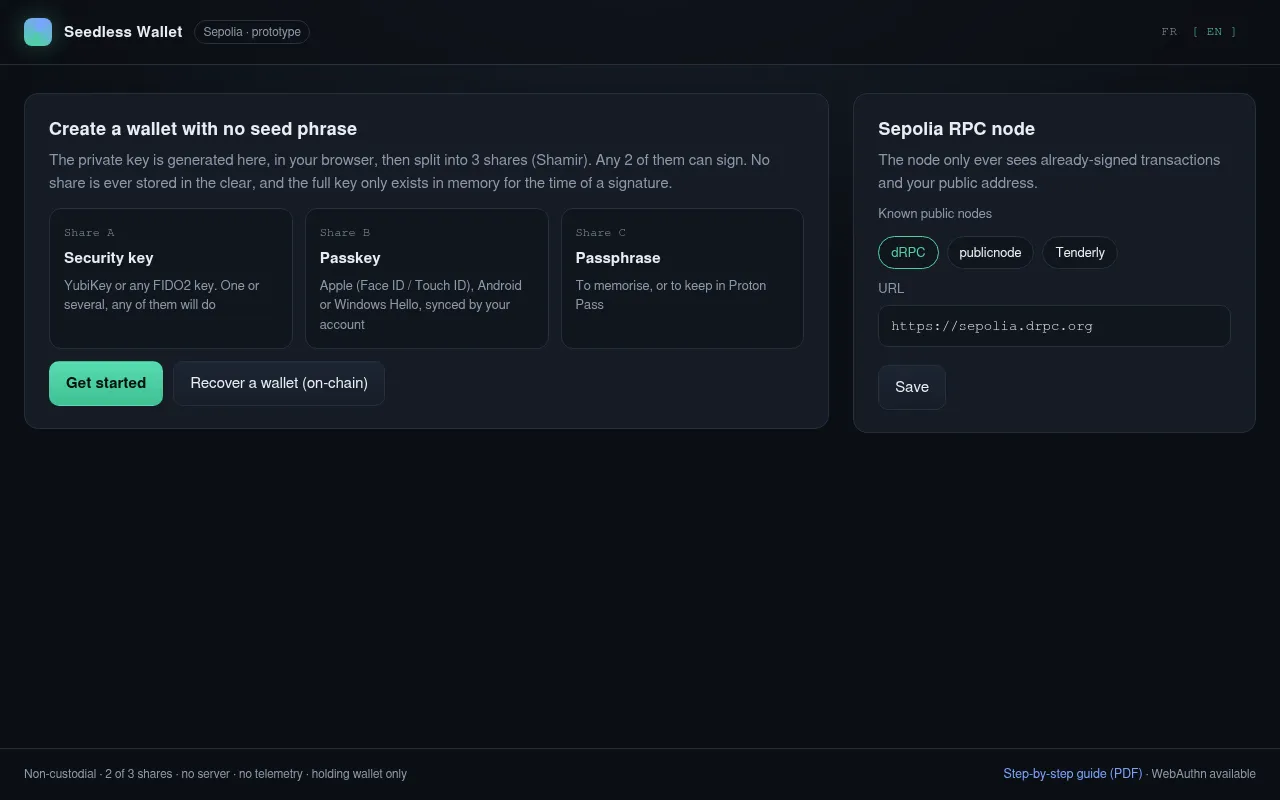Click 'Create a wallet with no seed phrase' heading

click(203, 129)
